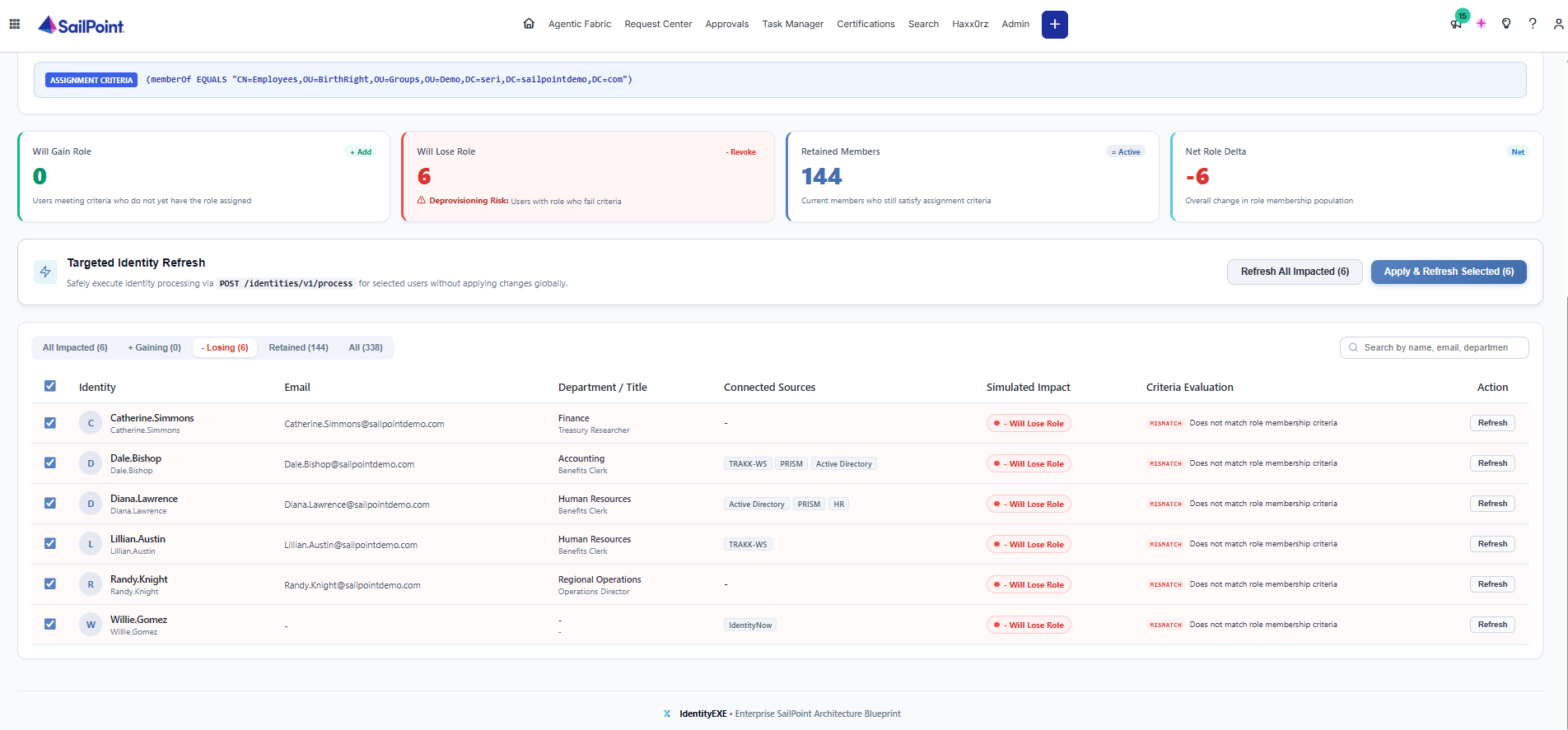Click Refresh button for Dale.Bishop row
Image resolution: width=1568 pixels, height=730 pixels.
tap(1492, 463)
